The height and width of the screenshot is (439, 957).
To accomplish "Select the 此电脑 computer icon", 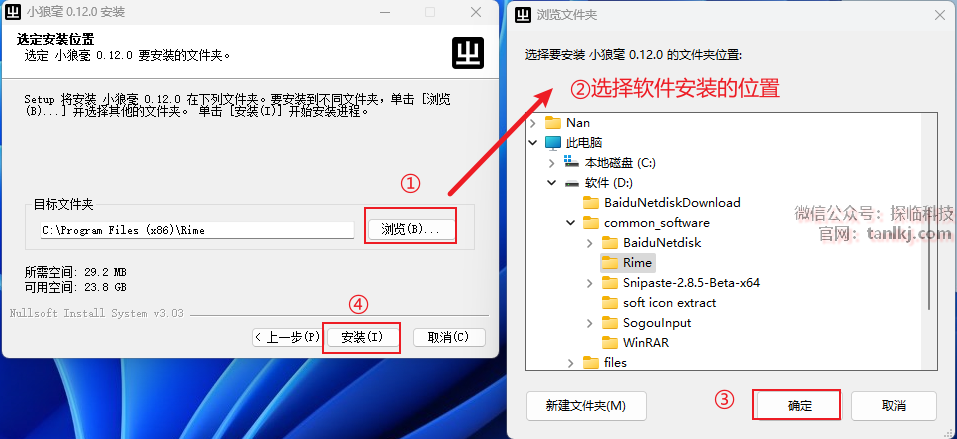I will (x=552, y=143).
